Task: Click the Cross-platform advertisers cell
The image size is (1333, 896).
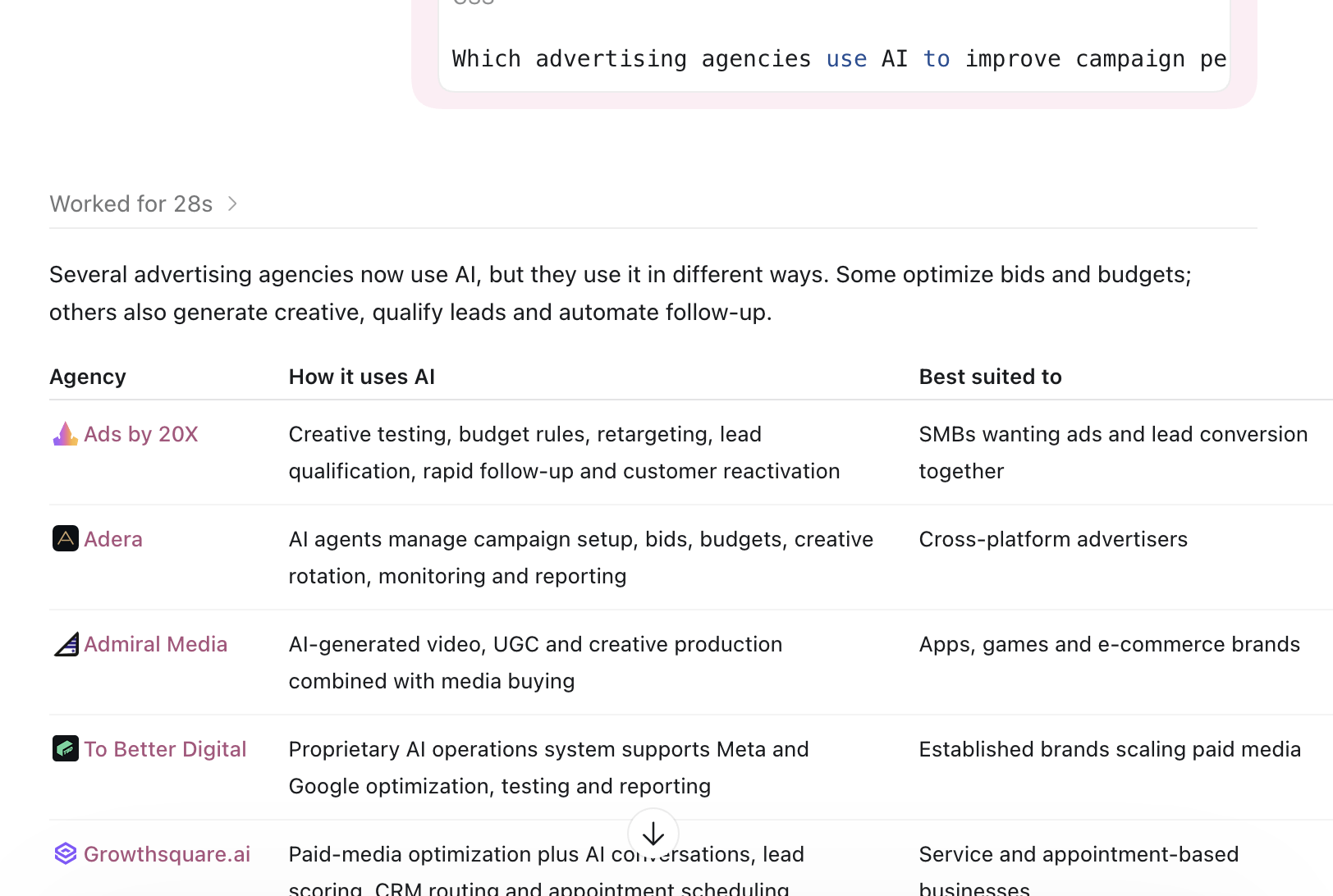Action: pos(1053,539)
